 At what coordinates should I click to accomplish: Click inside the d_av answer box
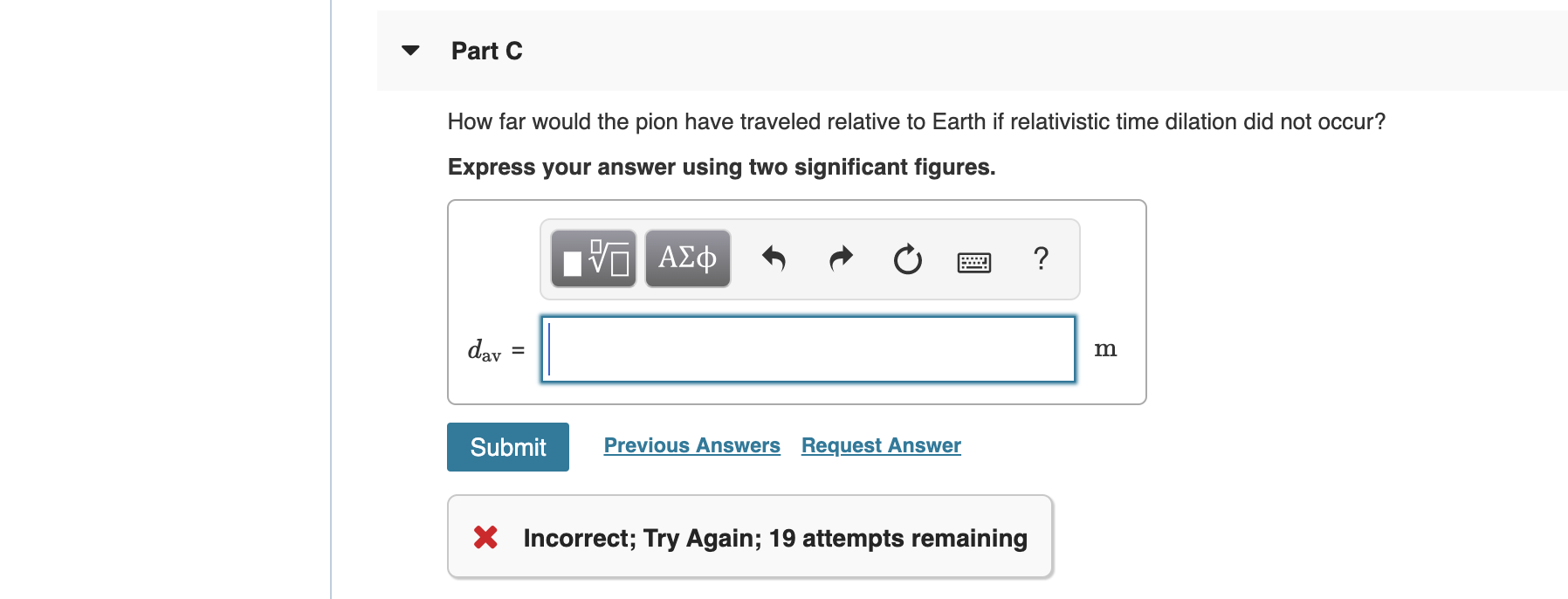[x=808, y=349]
